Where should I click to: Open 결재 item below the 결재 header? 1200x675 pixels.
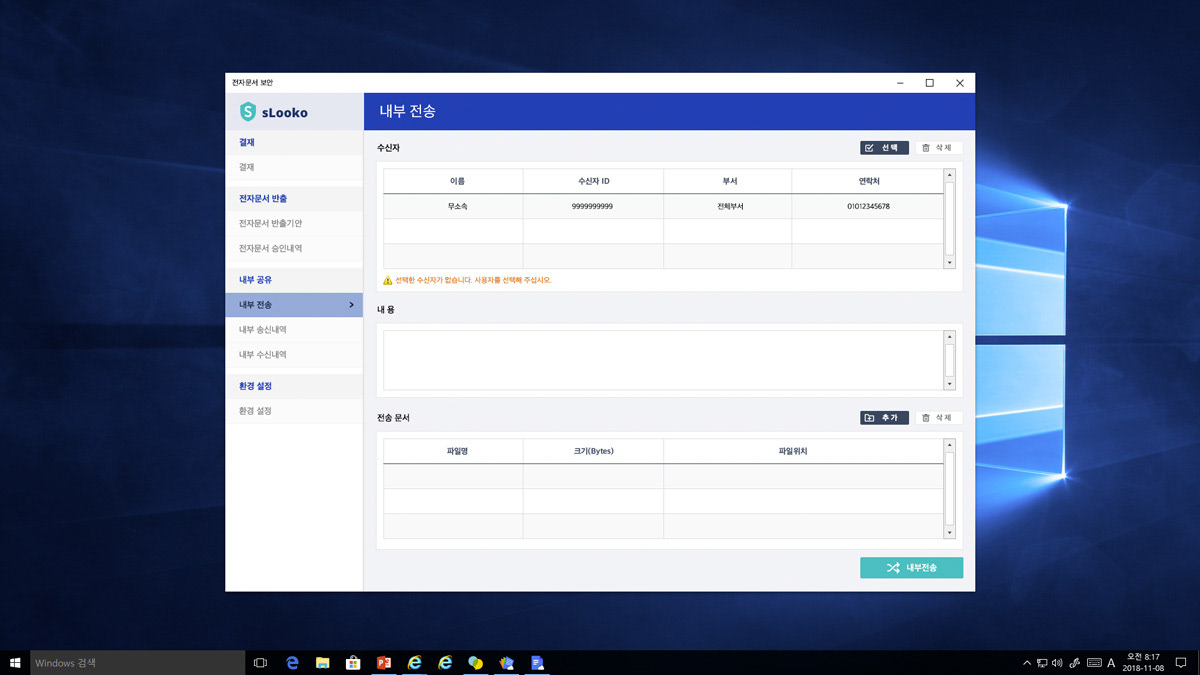[x=294, y=167]
